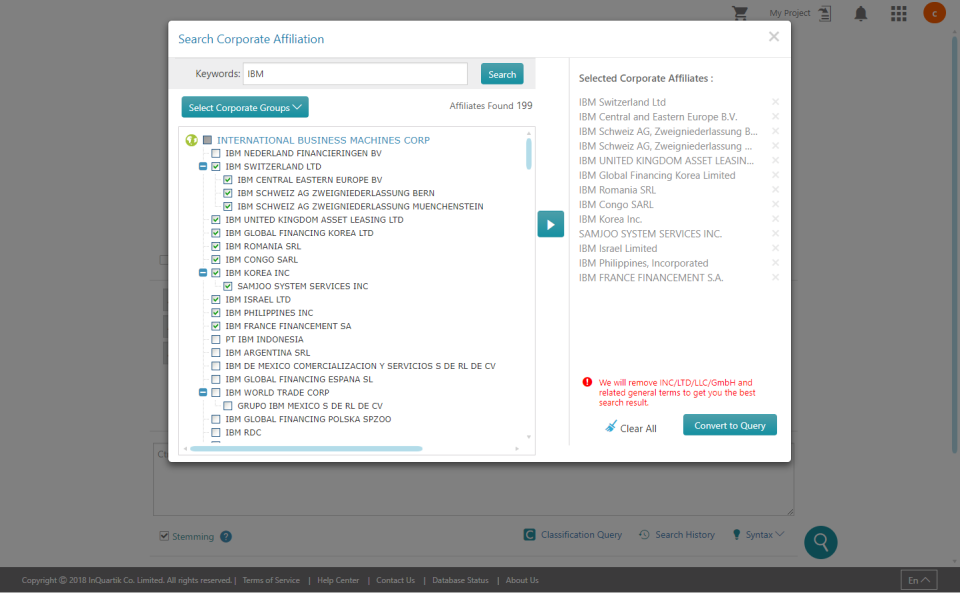
Task: Collapse the IBM KOREA INC node
Action: (x=203, y=273)
